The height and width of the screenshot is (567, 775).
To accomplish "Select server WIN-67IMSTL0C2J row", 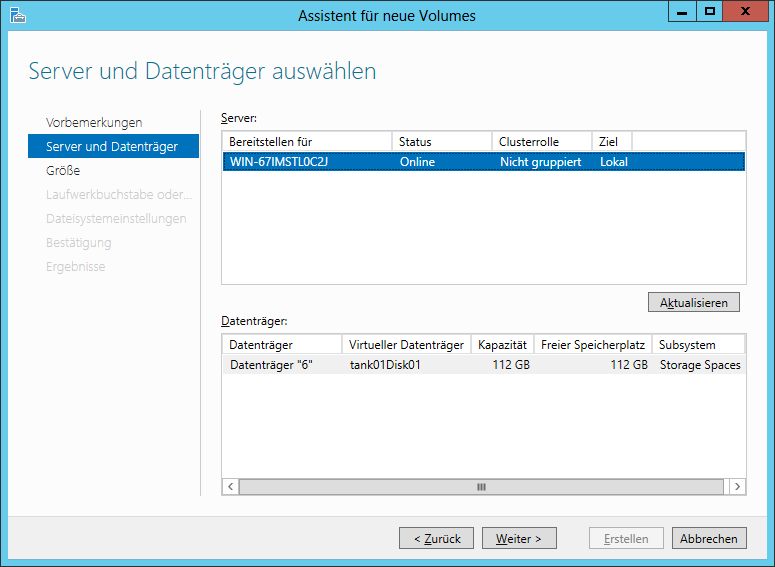I will point(484,162).
